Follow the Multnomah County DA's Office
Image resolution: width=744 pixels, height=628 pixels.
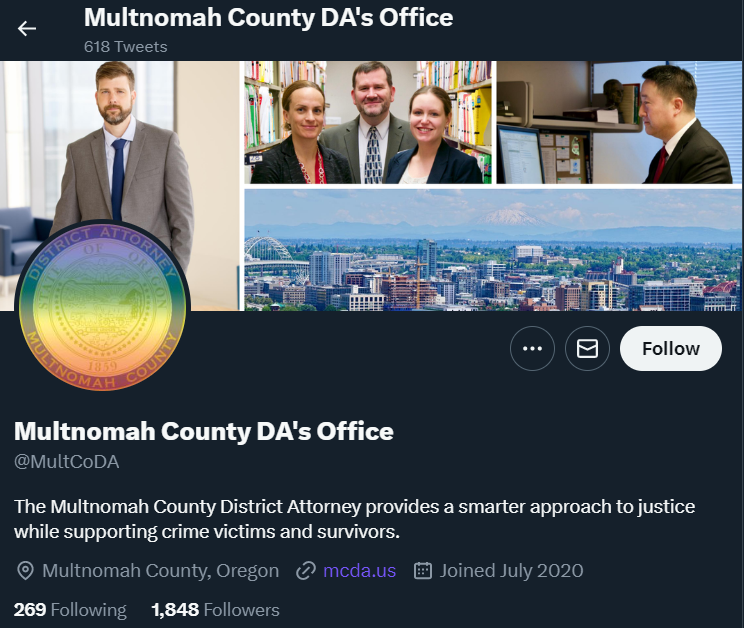click(670, 349)
